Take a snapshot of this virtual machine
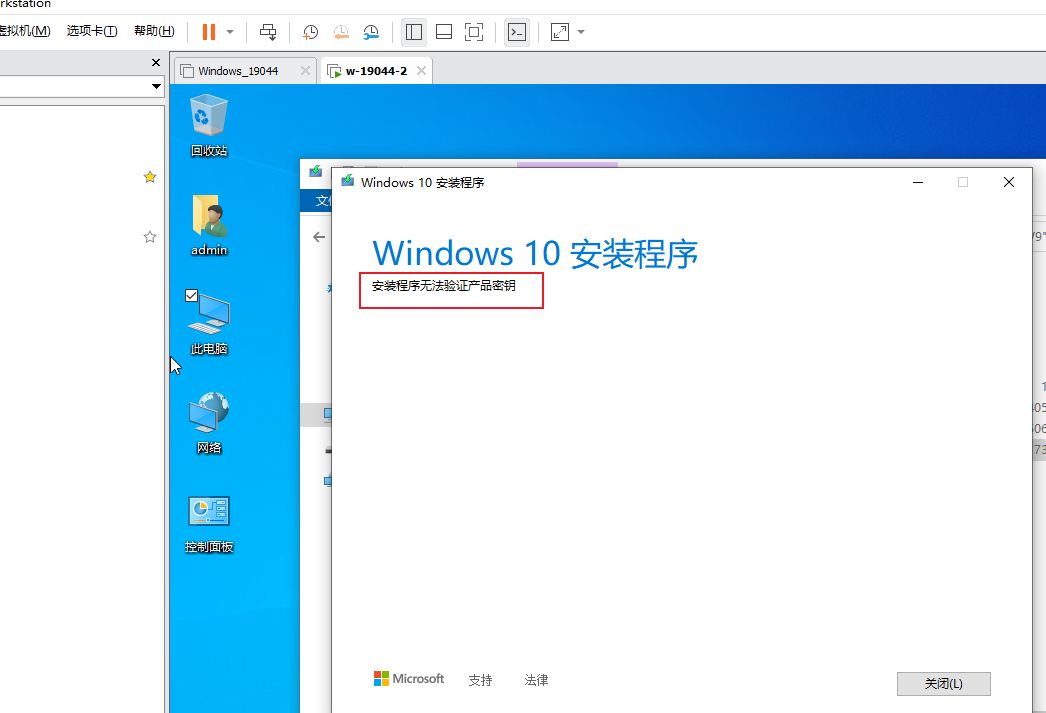 [x=310, y=31]
